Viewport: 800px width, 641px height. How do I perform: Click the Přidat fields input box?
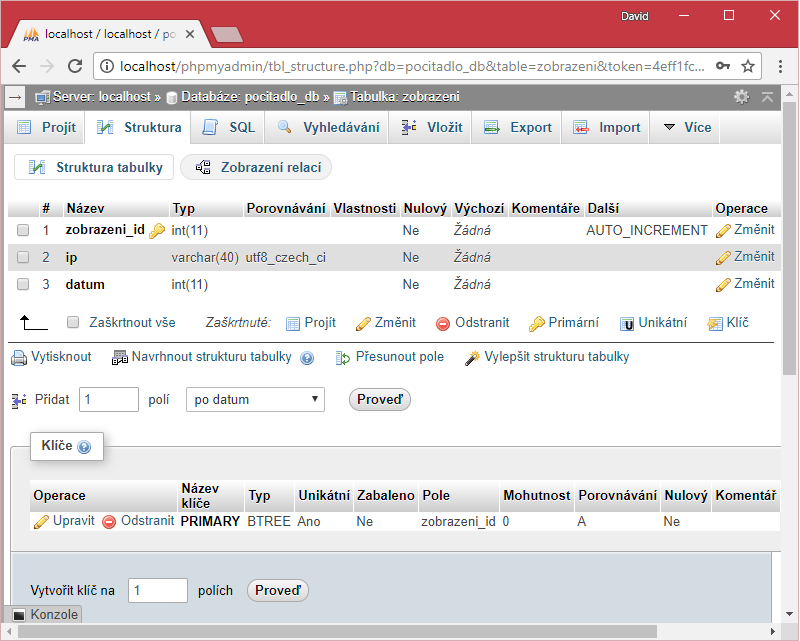(x=108, y=399)
